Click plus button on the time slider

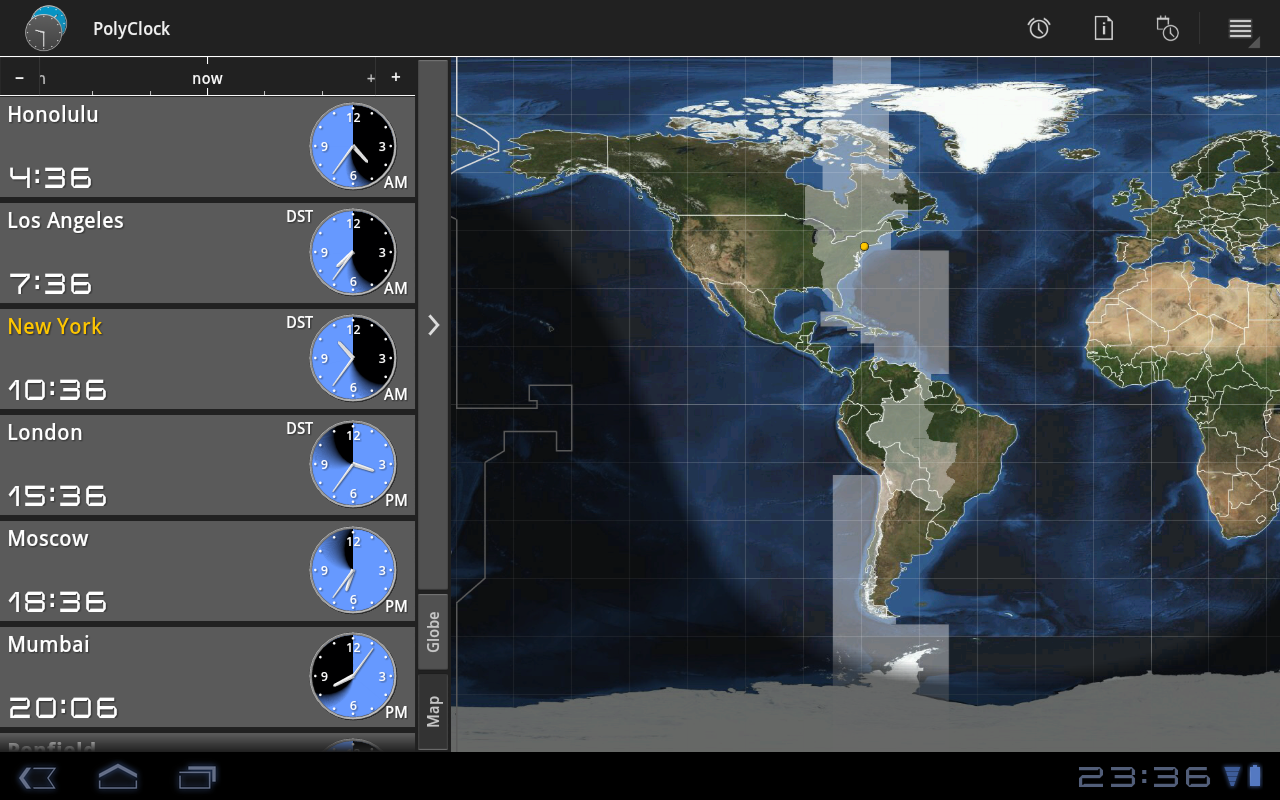(x=396, y=78)
